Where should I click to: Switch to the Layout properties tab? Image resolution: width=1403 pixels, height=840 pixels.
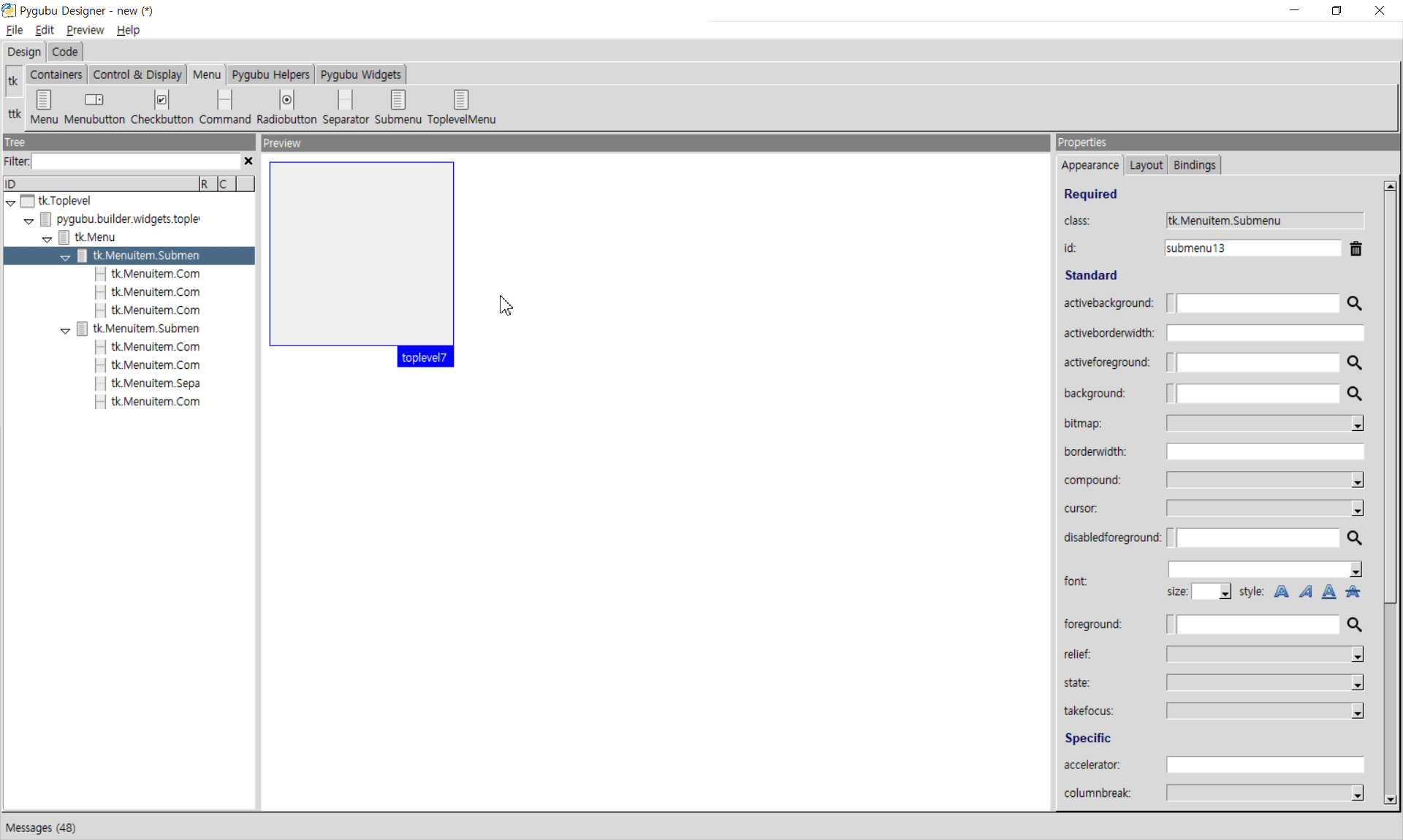1145,165
